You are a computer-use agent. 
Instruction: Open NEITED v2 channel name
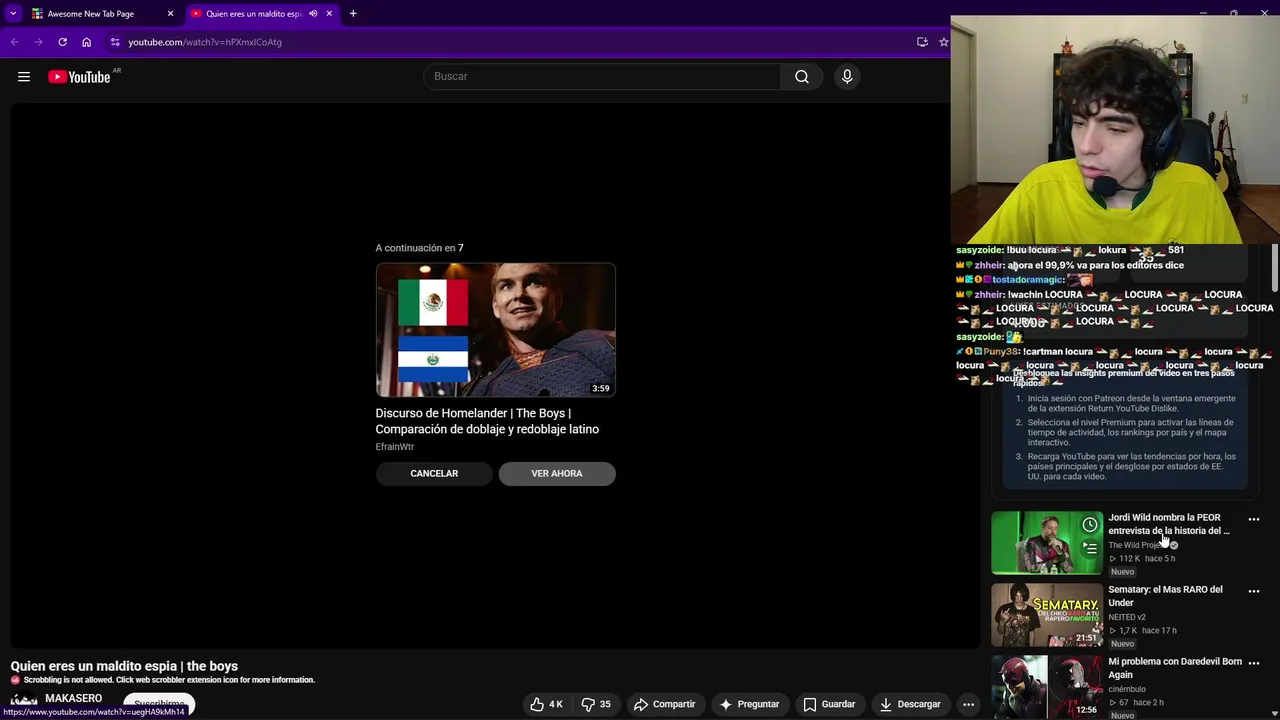[x=1127, y=617]
